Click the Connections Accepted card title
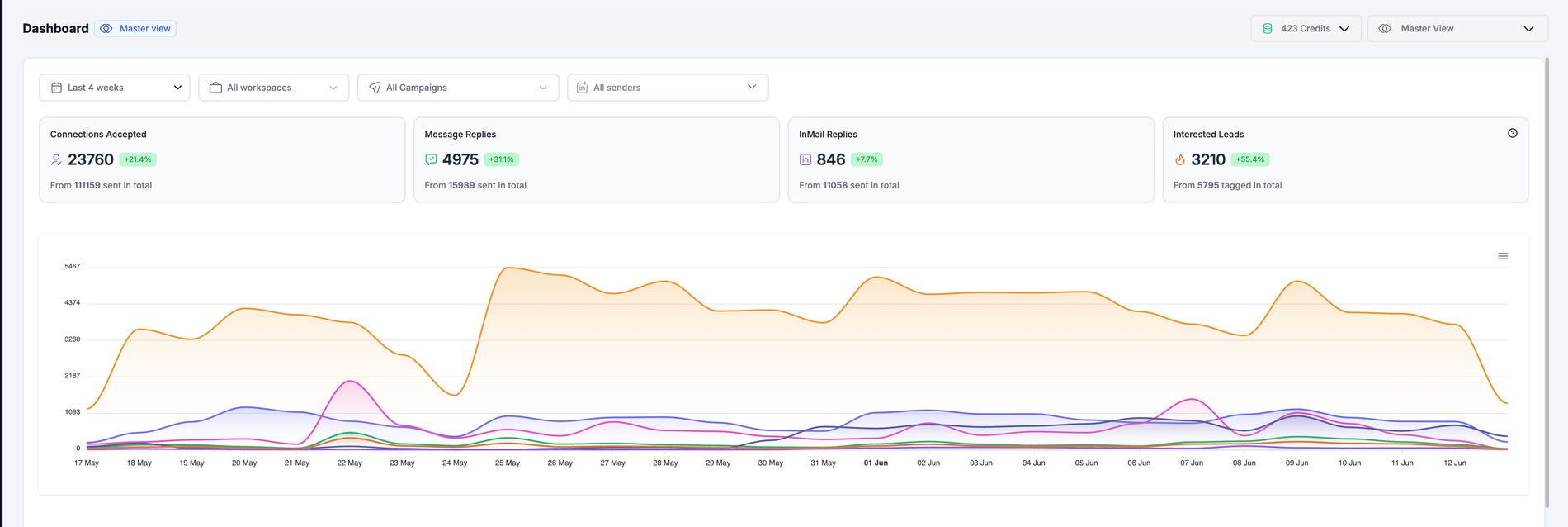This screenshot has width=1568, height=527. pyautogui.click(x=98, y=134)
